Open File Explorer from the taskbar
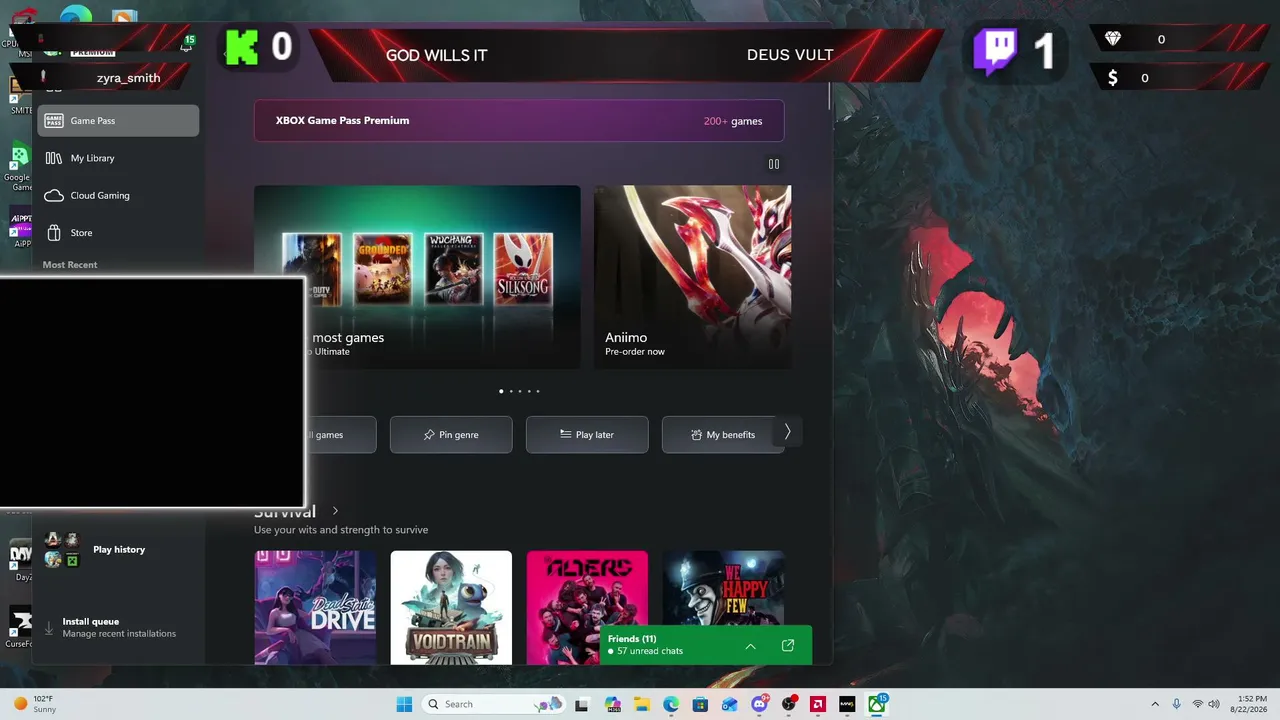 point(641,704)
